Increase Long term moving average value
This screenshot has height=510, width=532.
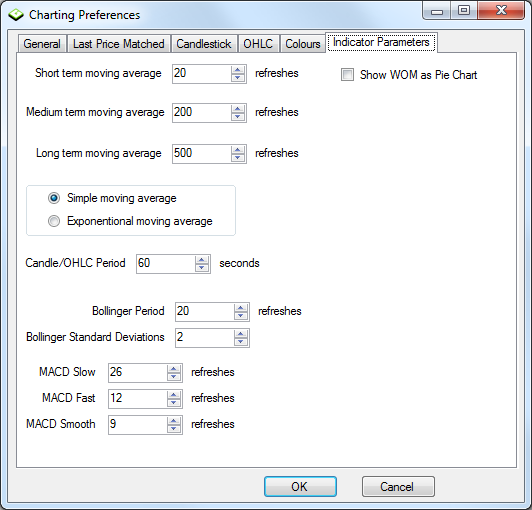coord(238,150)
